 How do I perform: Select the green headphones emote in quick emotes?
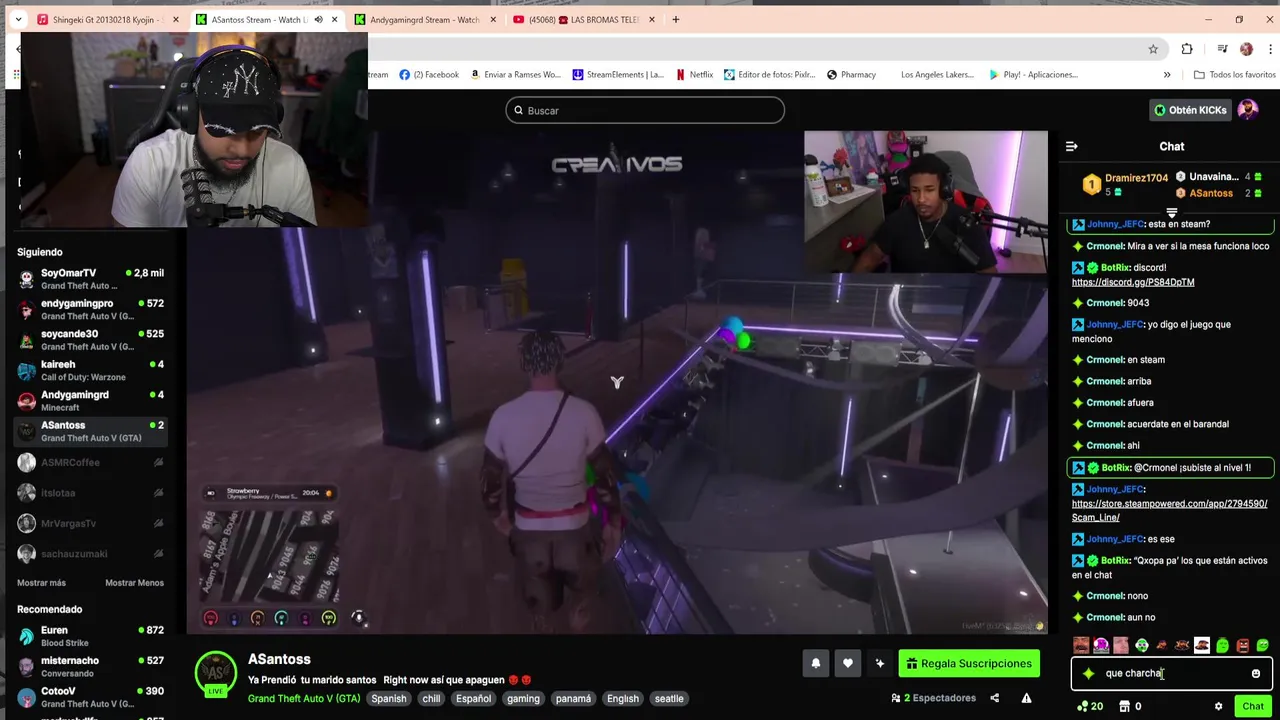point(1141,645)
